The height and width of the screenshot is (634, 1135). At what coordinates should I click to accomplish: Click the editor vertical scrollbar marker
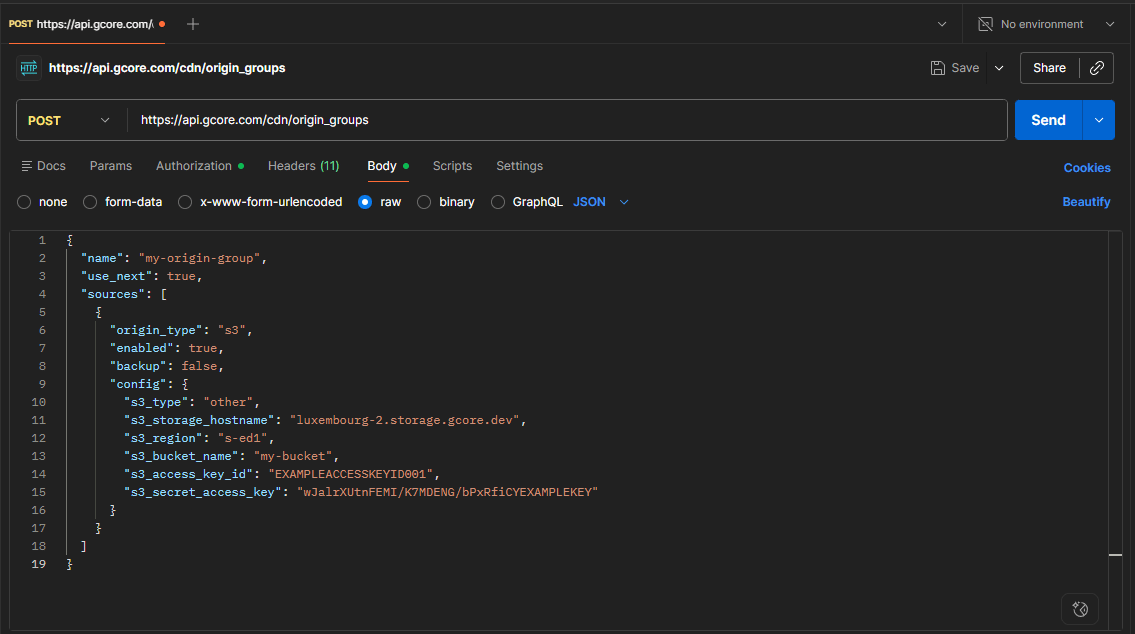pos(1115,555)
